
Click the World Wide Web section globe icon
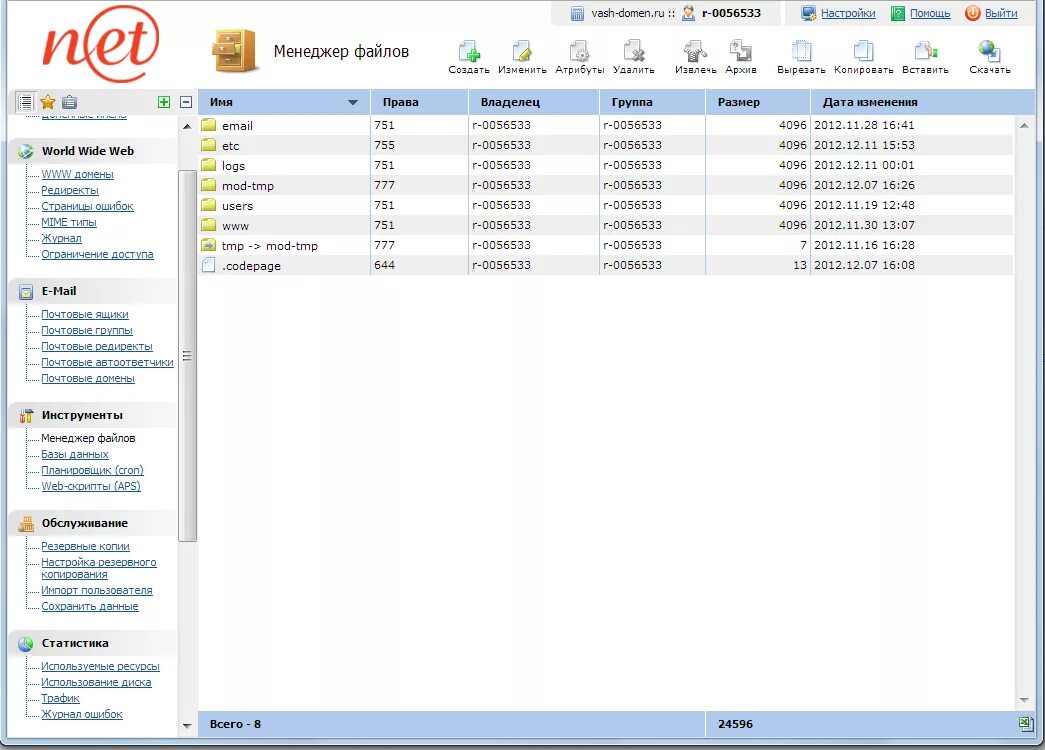(26, 151)
